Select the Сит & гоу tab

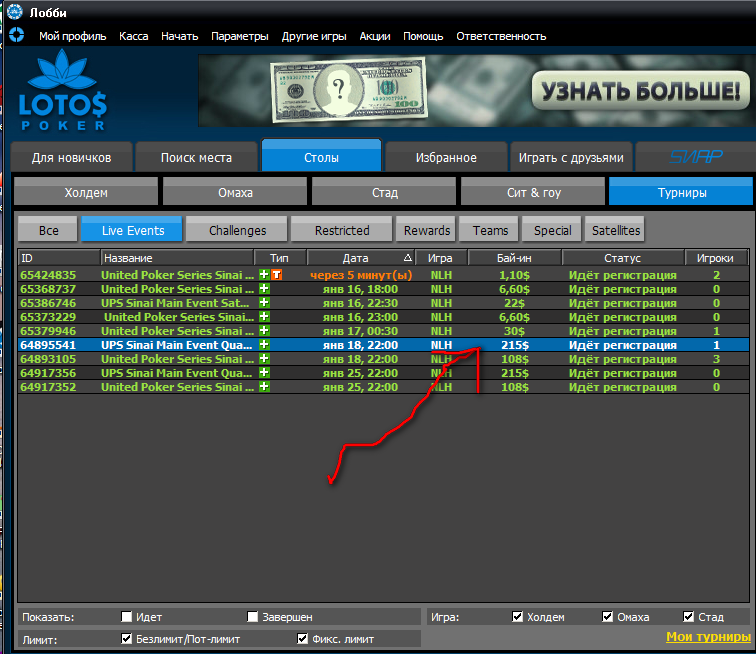(533, 192)
